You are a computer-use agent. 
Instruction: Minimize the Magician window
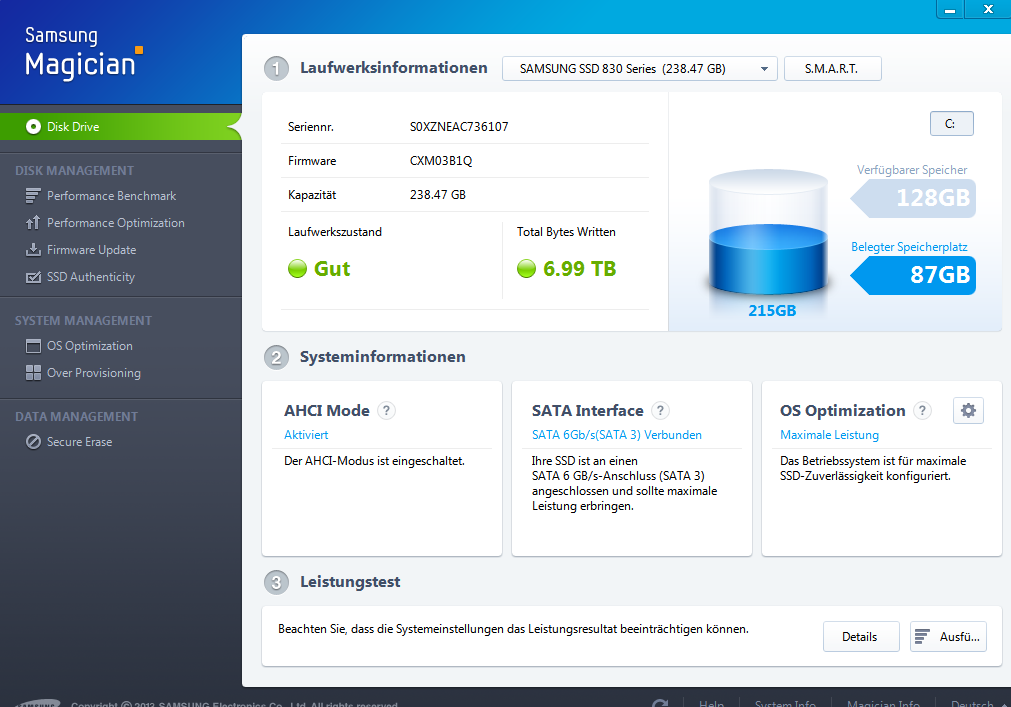pyautogui.click(x=950, y=9)
